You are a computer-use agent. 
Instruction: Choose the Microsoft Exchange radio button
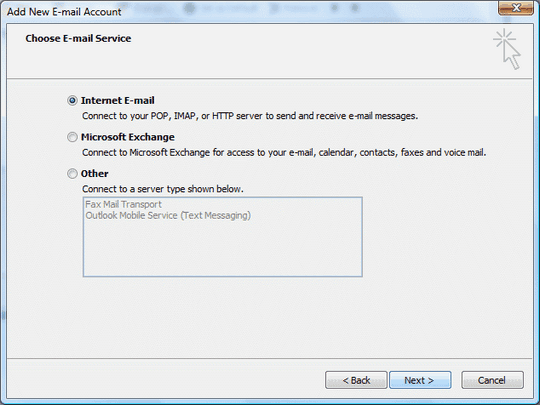(x=72, y=137)
